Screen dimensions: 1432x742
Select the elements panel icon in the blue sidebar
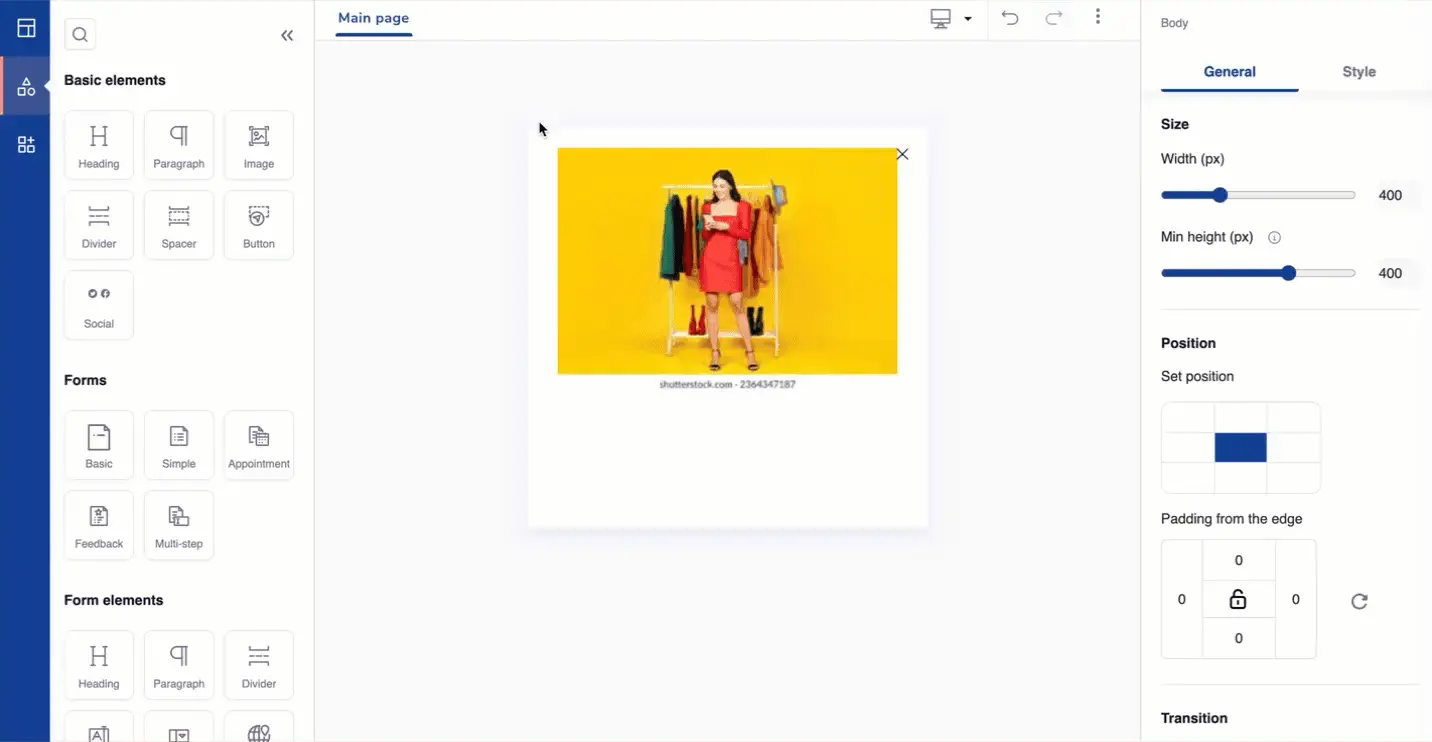pyautogui.click(x=26, y=87)
